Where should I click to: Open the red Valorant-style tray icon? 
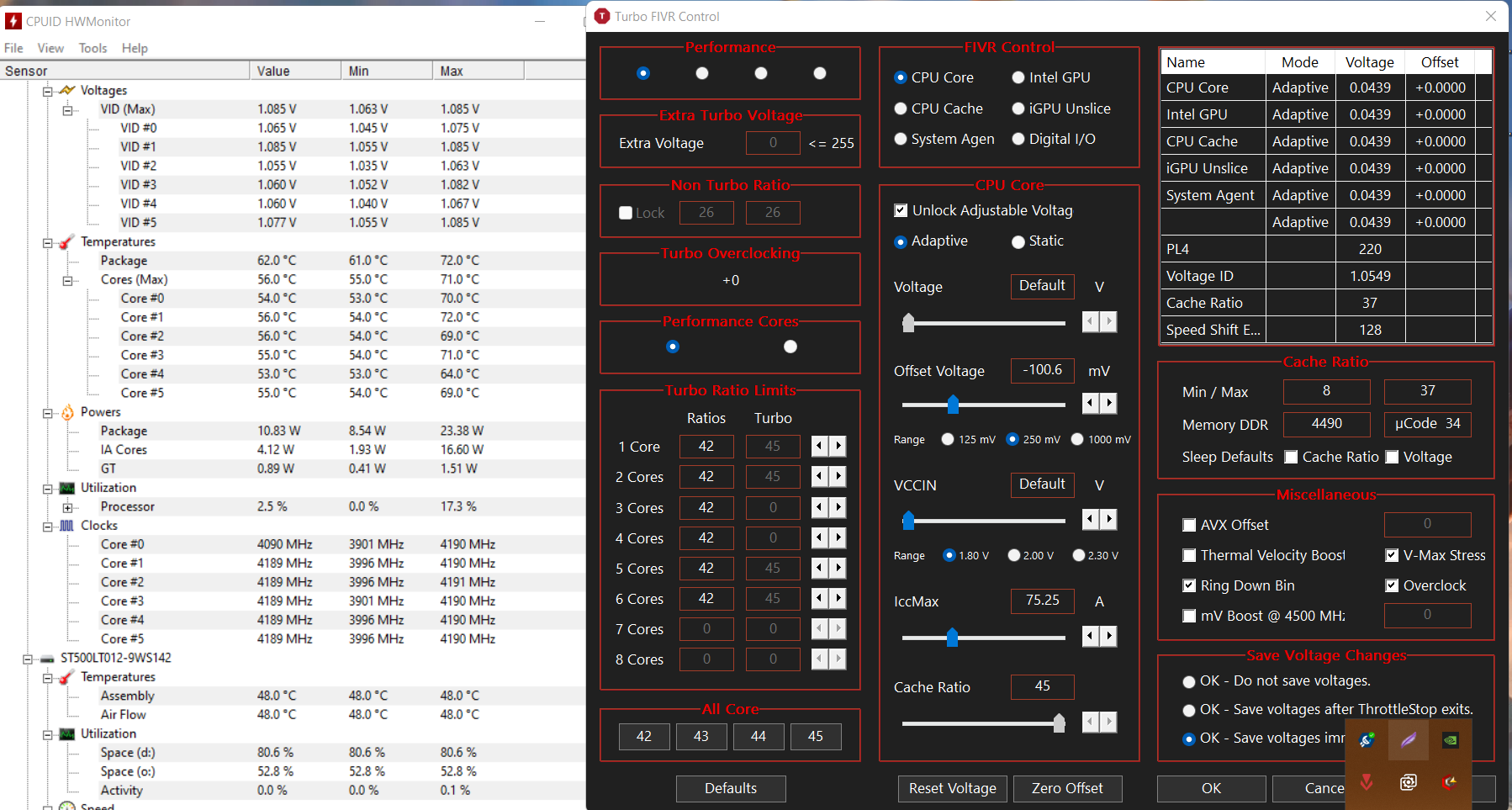1367,781
